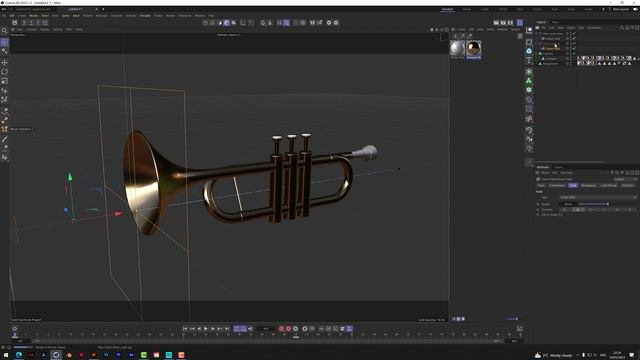Click the knife tool in left toolbar
This screenshot has height=360, width=640.
[x=4, y=140]
